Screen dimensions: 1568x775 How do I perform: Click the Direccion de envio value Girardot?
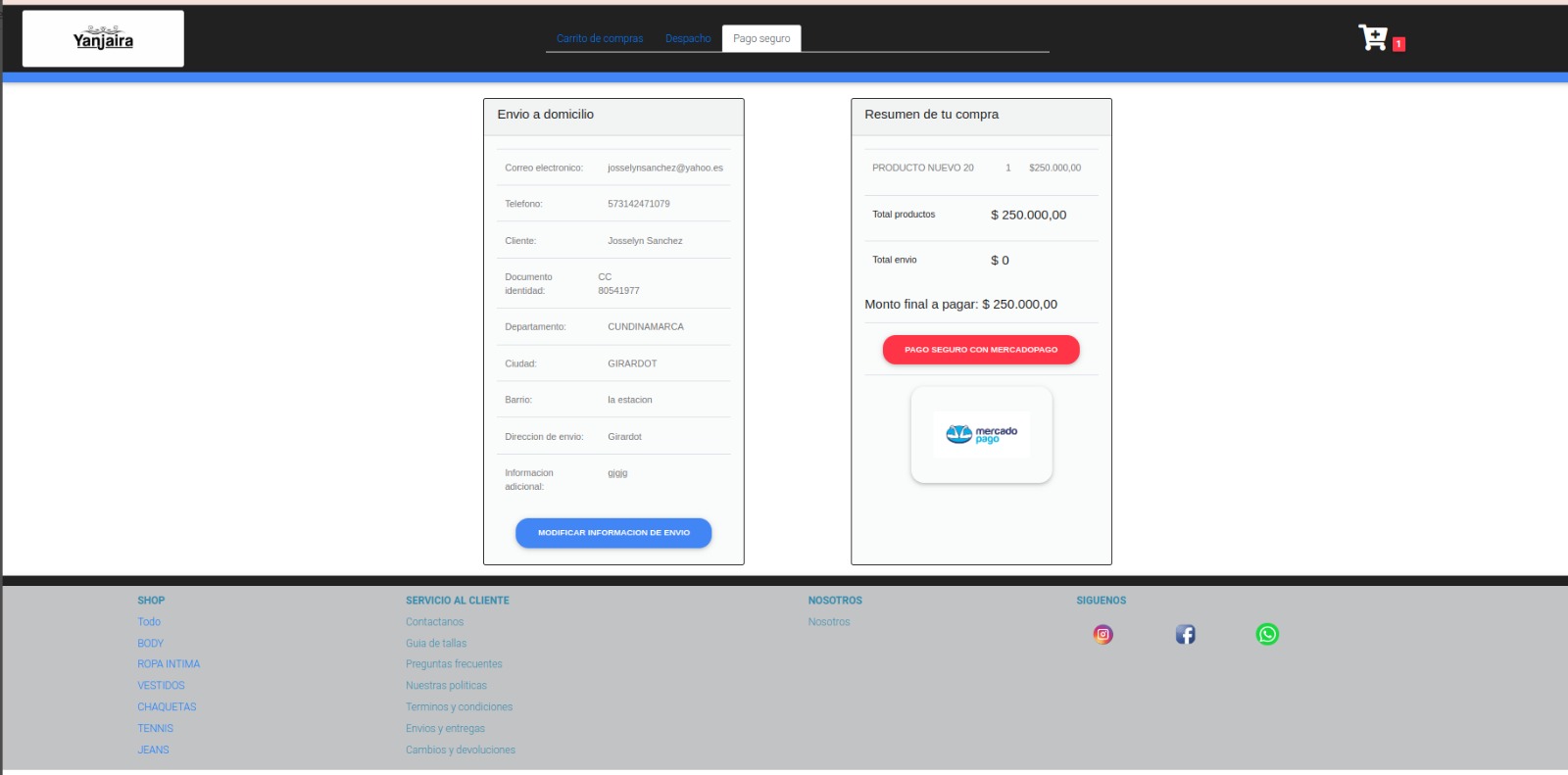pos(624,437)
